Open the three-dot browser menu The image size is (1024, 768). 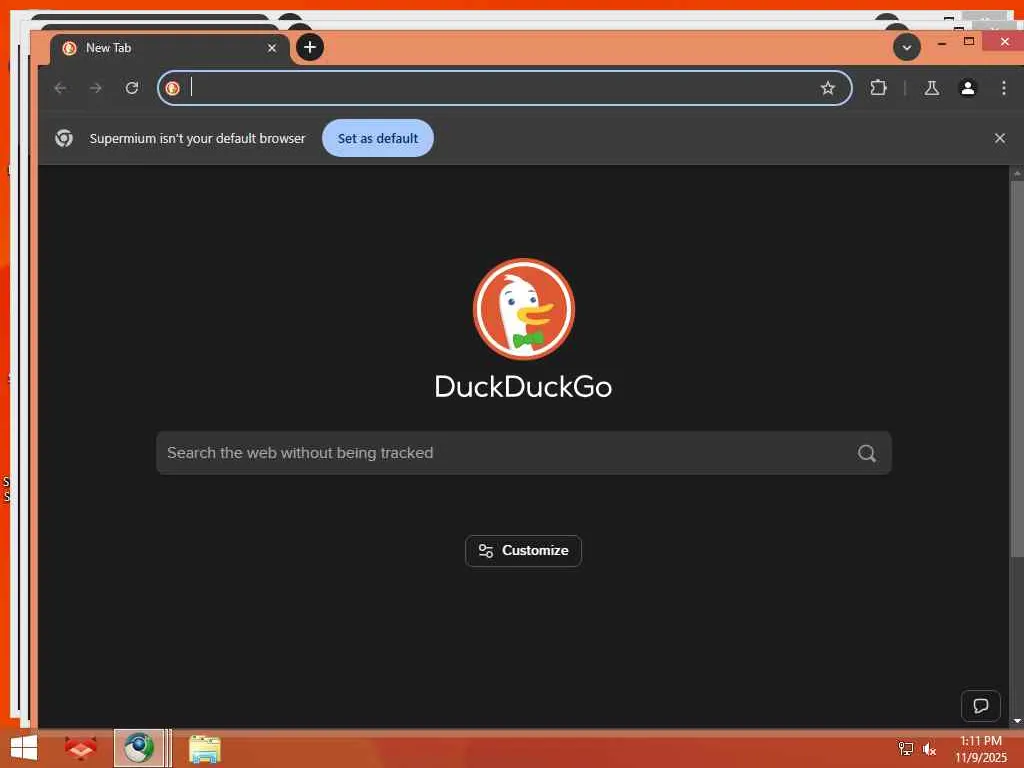[x=1004, y=88]
